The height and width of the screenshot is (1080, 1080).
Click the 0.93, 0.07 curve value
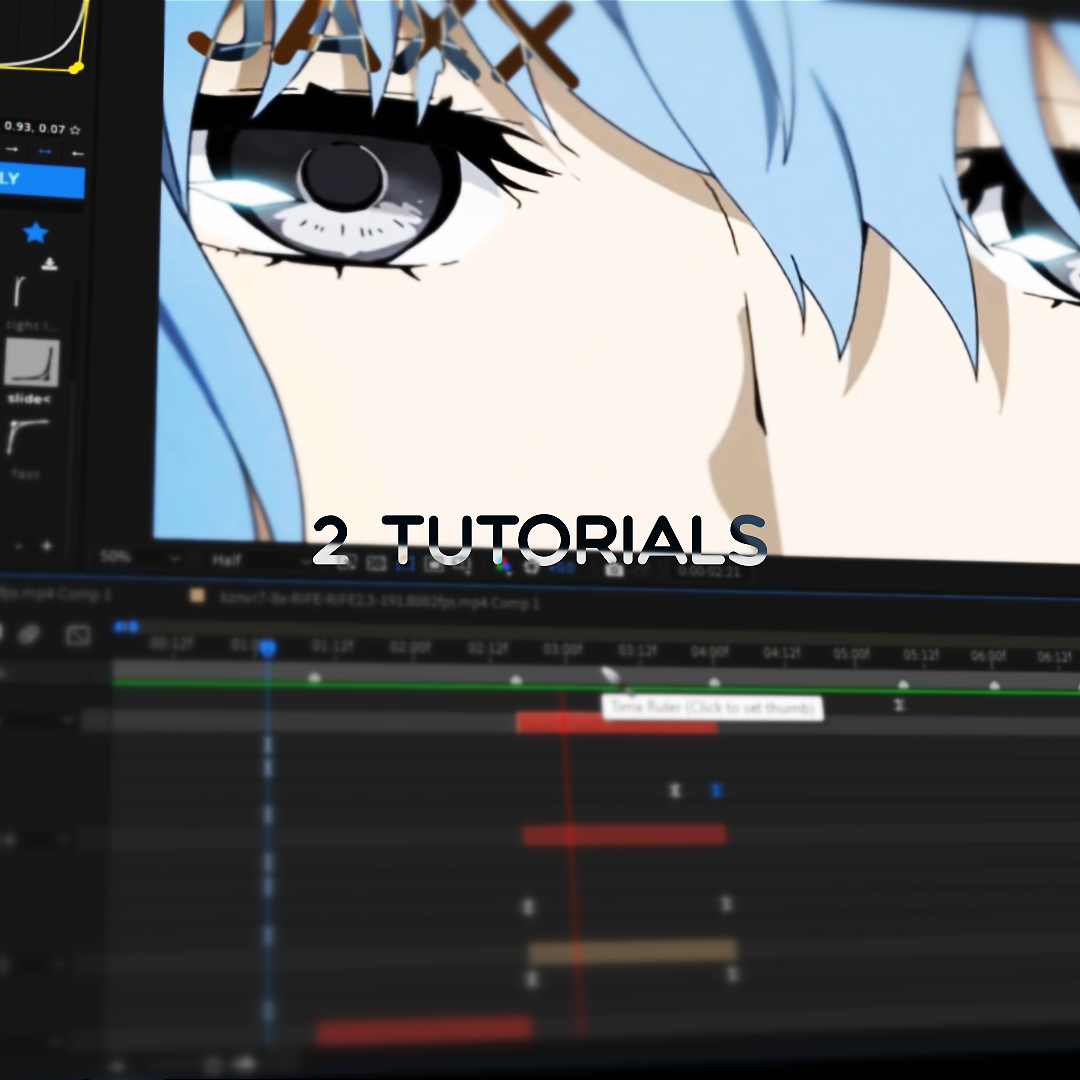(34, 127)
